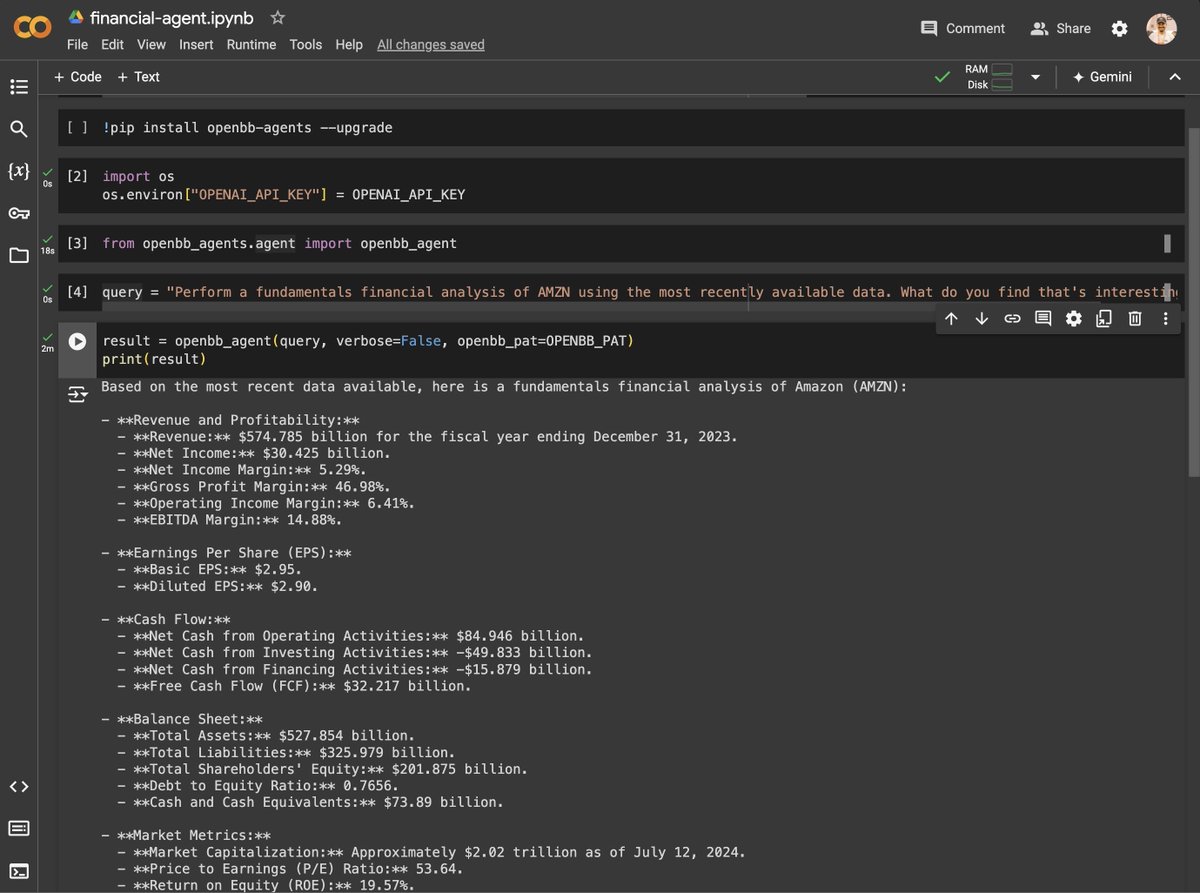Open the Insert menu
Viewport: 1200px width, 893px height.
[x=196, y=44]
